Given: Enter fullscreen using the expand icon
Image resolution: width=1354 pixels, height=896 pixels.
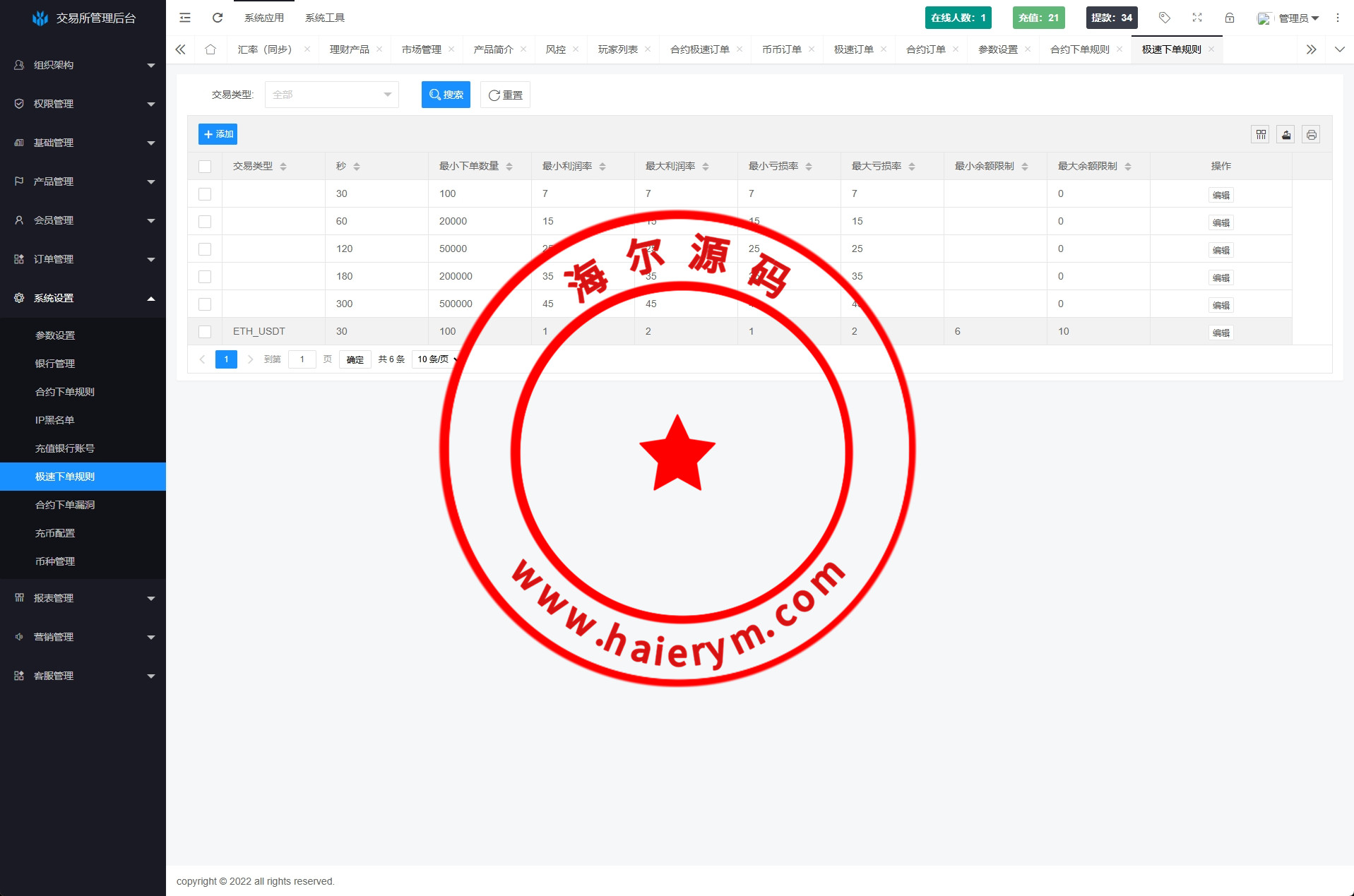Looking at the screenshot, I should click(x=1197, y=18).
